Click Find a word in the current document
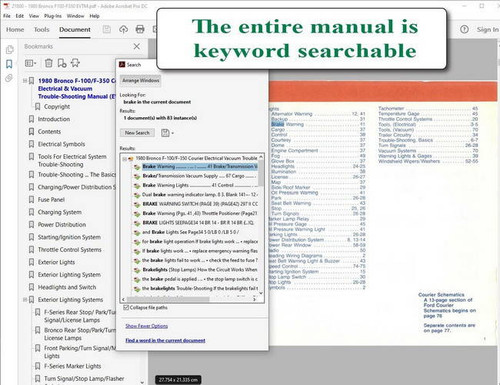The width and height of the screenshot is (500, 385). click(165, 340)
